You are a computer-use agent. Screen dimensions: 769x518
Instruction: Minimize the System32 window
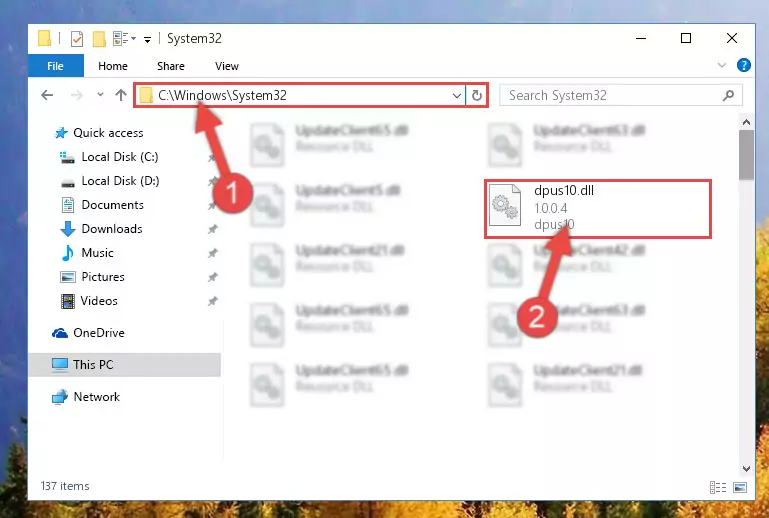tap(641, 38)
